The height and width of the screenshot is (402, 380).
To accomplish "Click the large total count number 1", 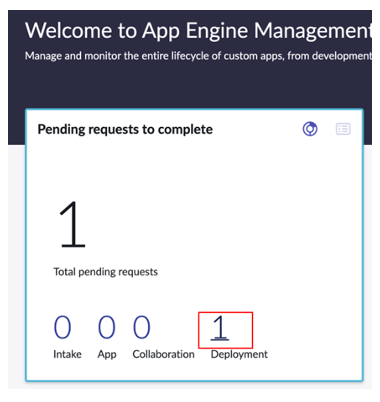I will (x=73, y=224).
